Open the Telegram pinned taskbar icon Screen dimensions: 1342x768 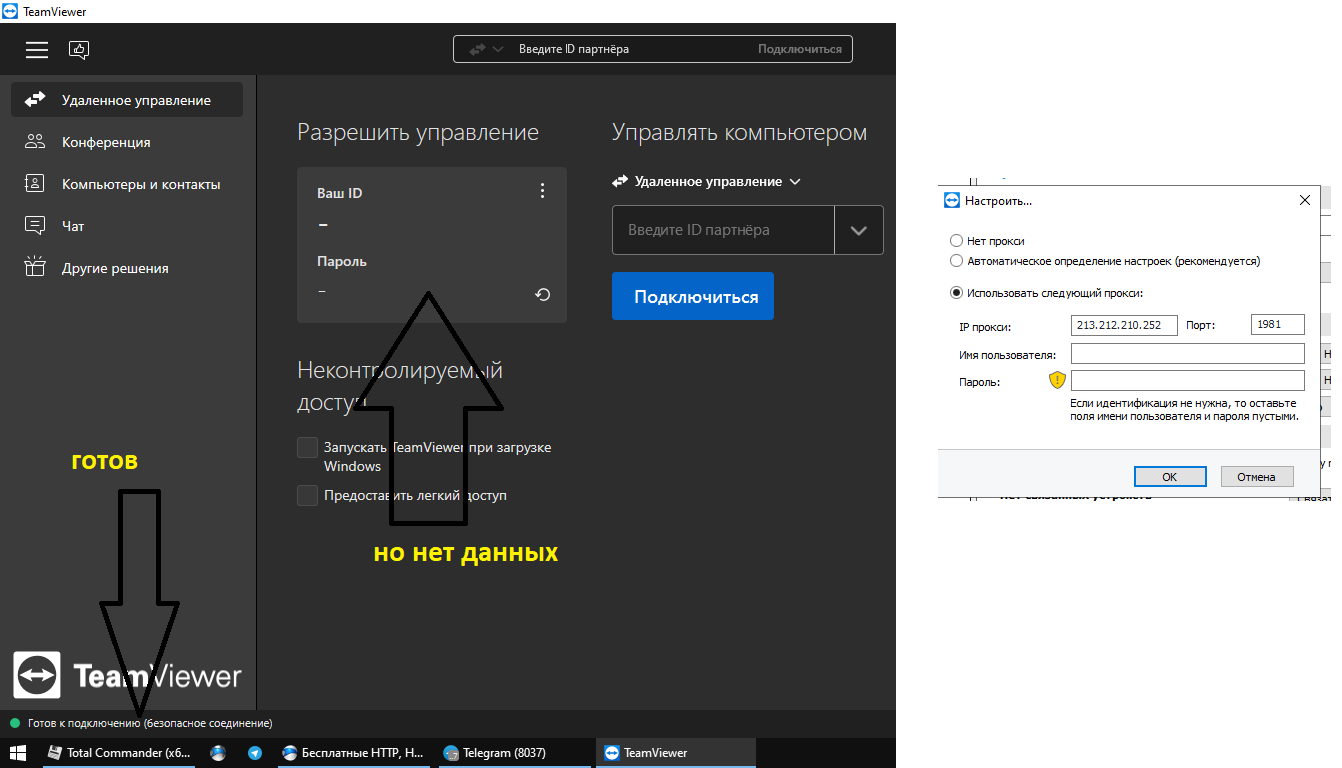(x=255, y=753)
